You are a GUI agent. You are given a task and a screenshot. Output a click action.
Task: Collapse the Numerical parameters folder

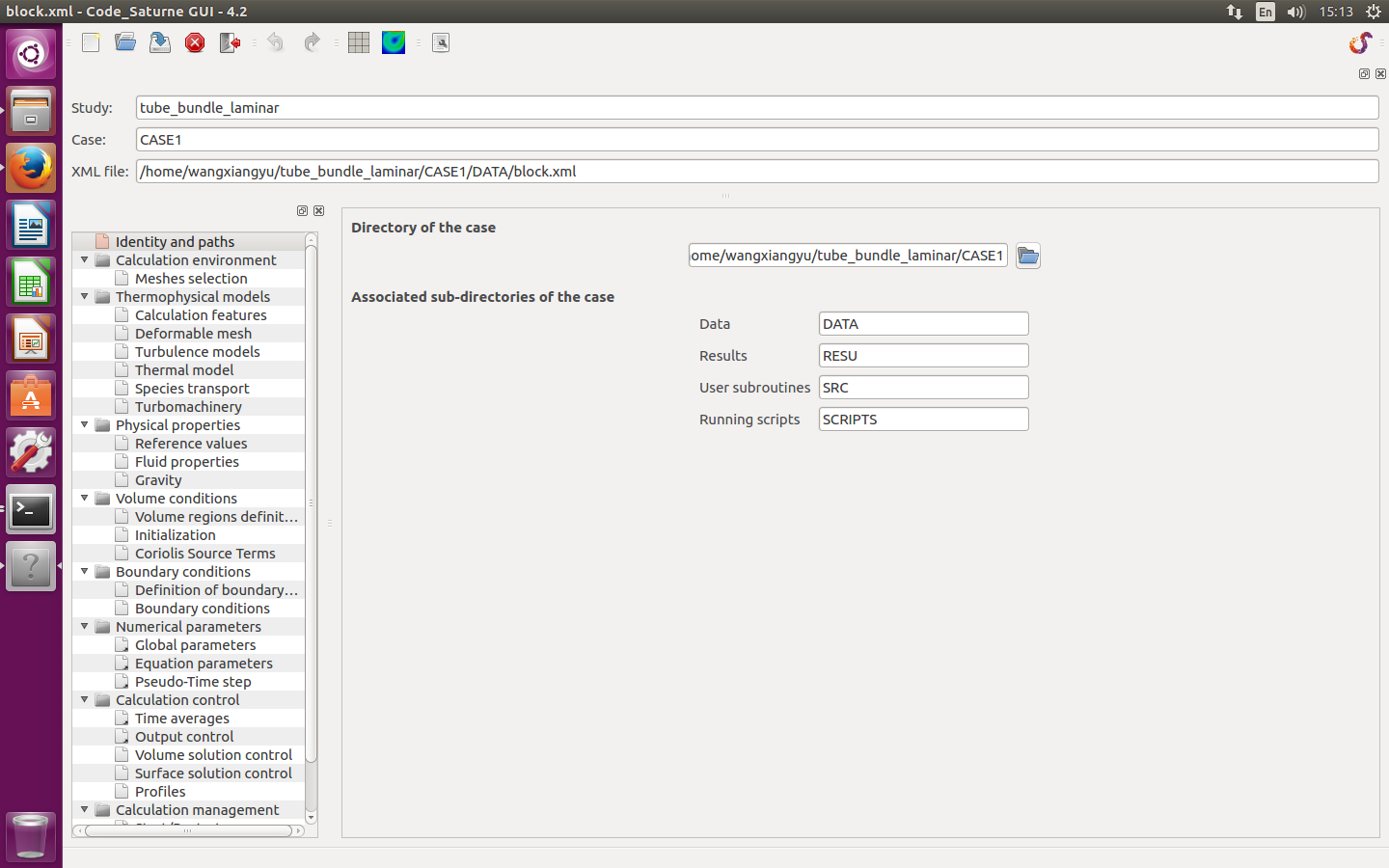pyautogui.click(x=85, y=627)
